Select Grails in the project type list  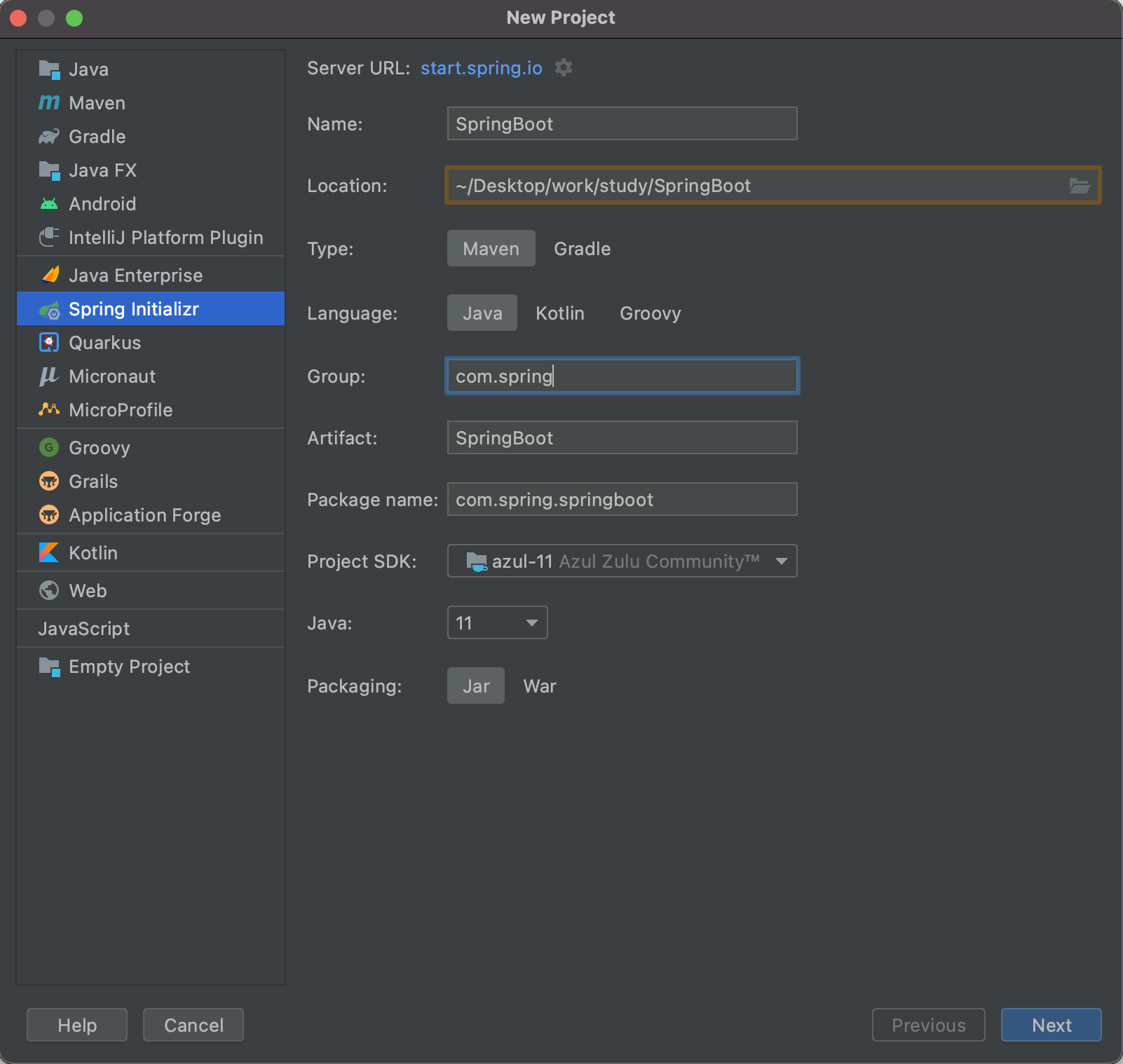(x=151, y=482)
